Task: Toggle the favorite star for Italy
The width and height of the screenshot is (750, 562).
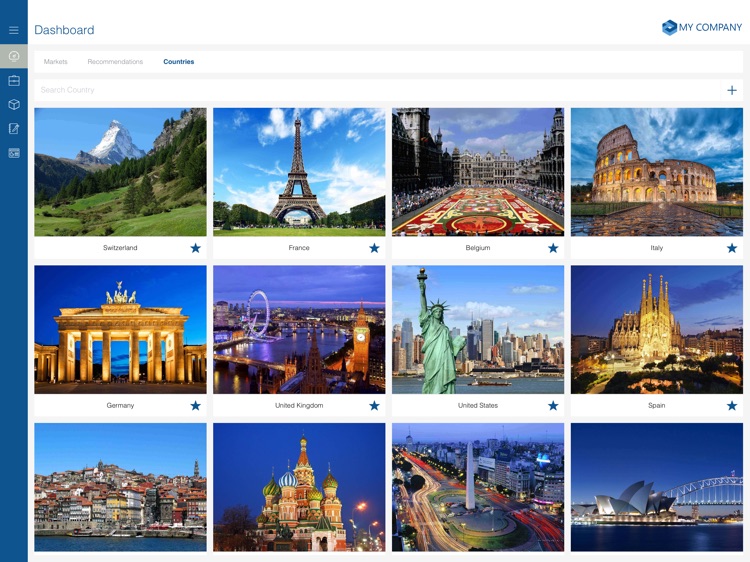Action: point(732,248)
